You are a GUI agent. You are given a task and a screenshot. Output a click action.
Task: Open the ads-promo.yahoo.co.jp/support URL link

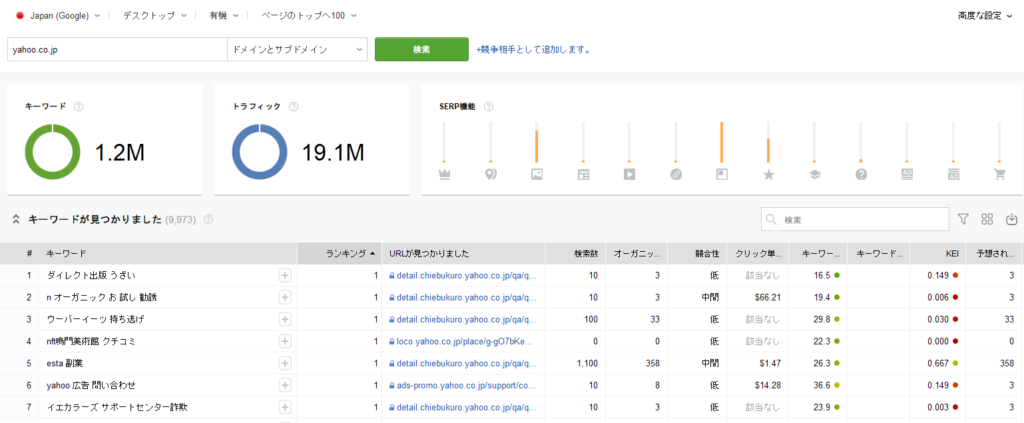click(466, 385)
